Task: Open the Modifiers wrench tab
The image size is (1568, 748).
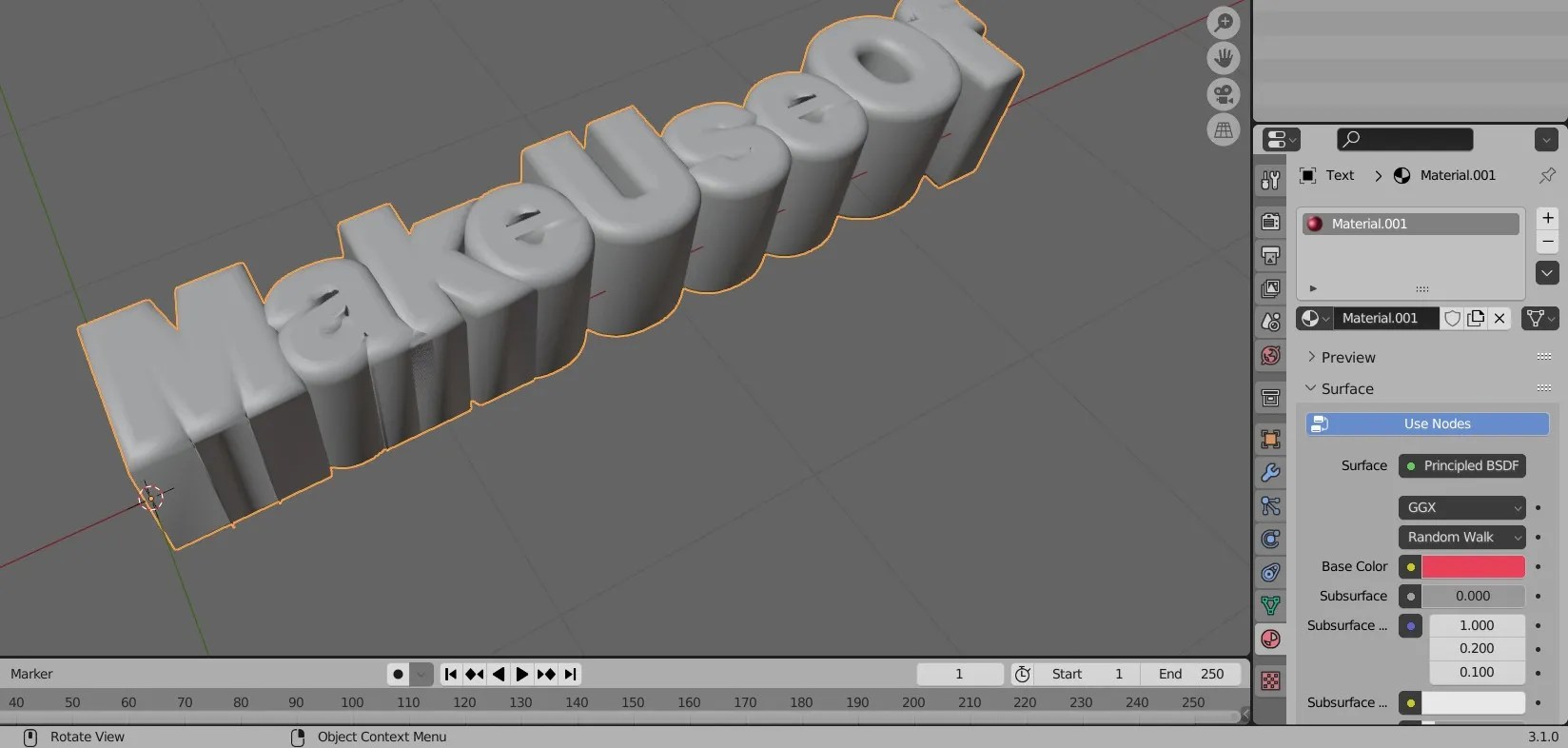Action: 1270,472
